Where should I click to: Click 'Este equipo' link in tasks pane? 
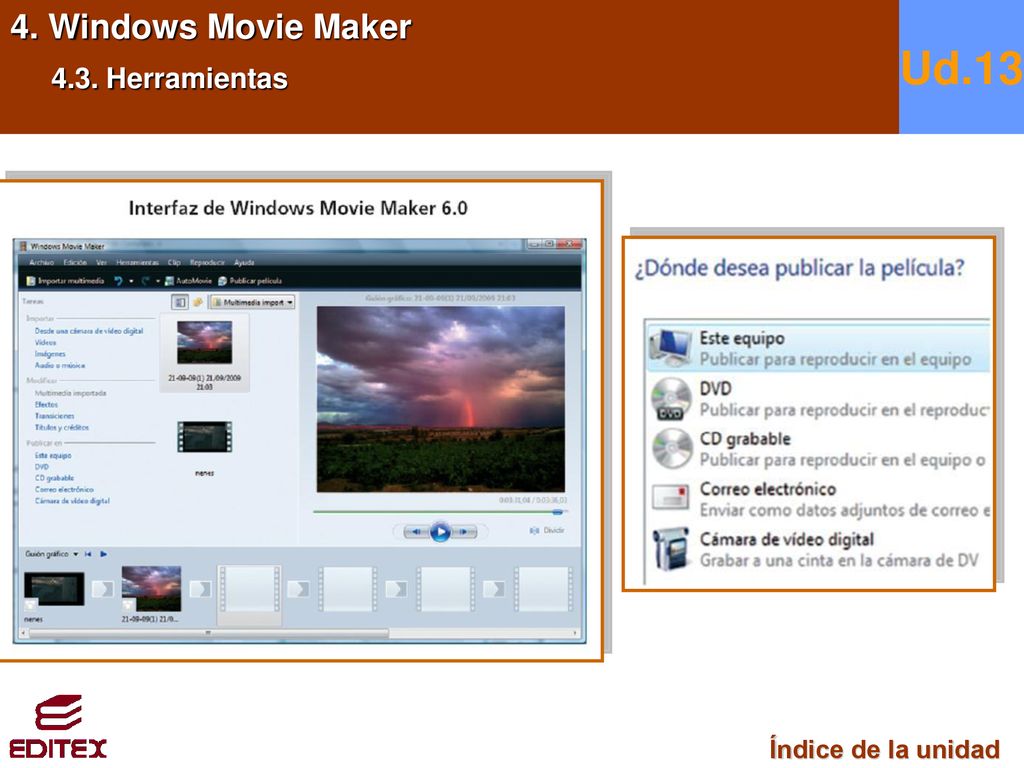click(53, 456)
